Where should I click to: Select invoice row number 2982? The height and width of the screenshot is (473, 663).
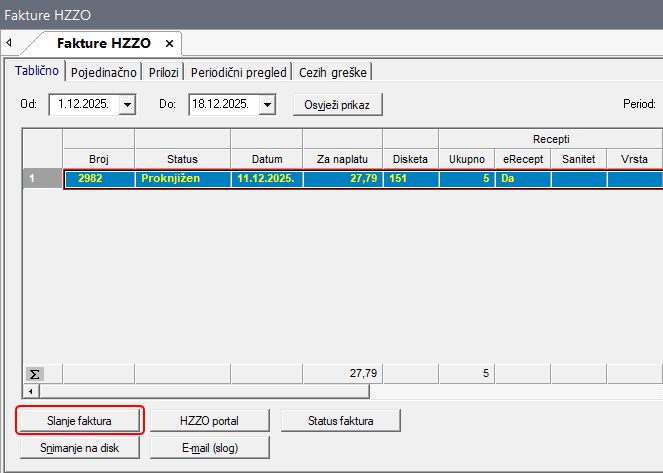click(98, 178)
